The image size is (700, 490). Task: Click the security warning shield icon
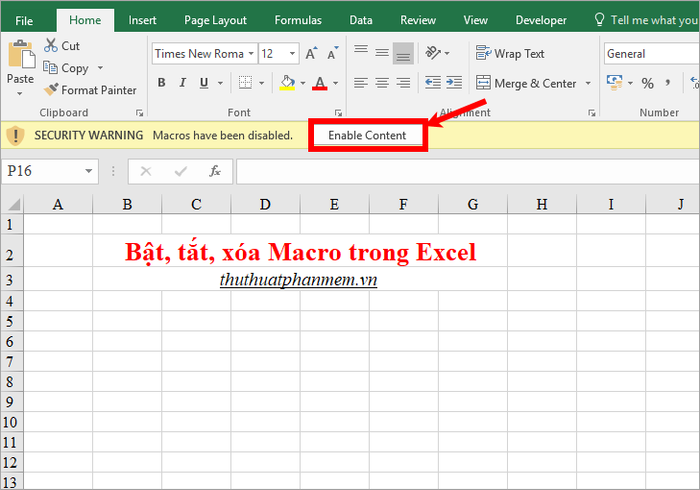(x=16, y=135)
